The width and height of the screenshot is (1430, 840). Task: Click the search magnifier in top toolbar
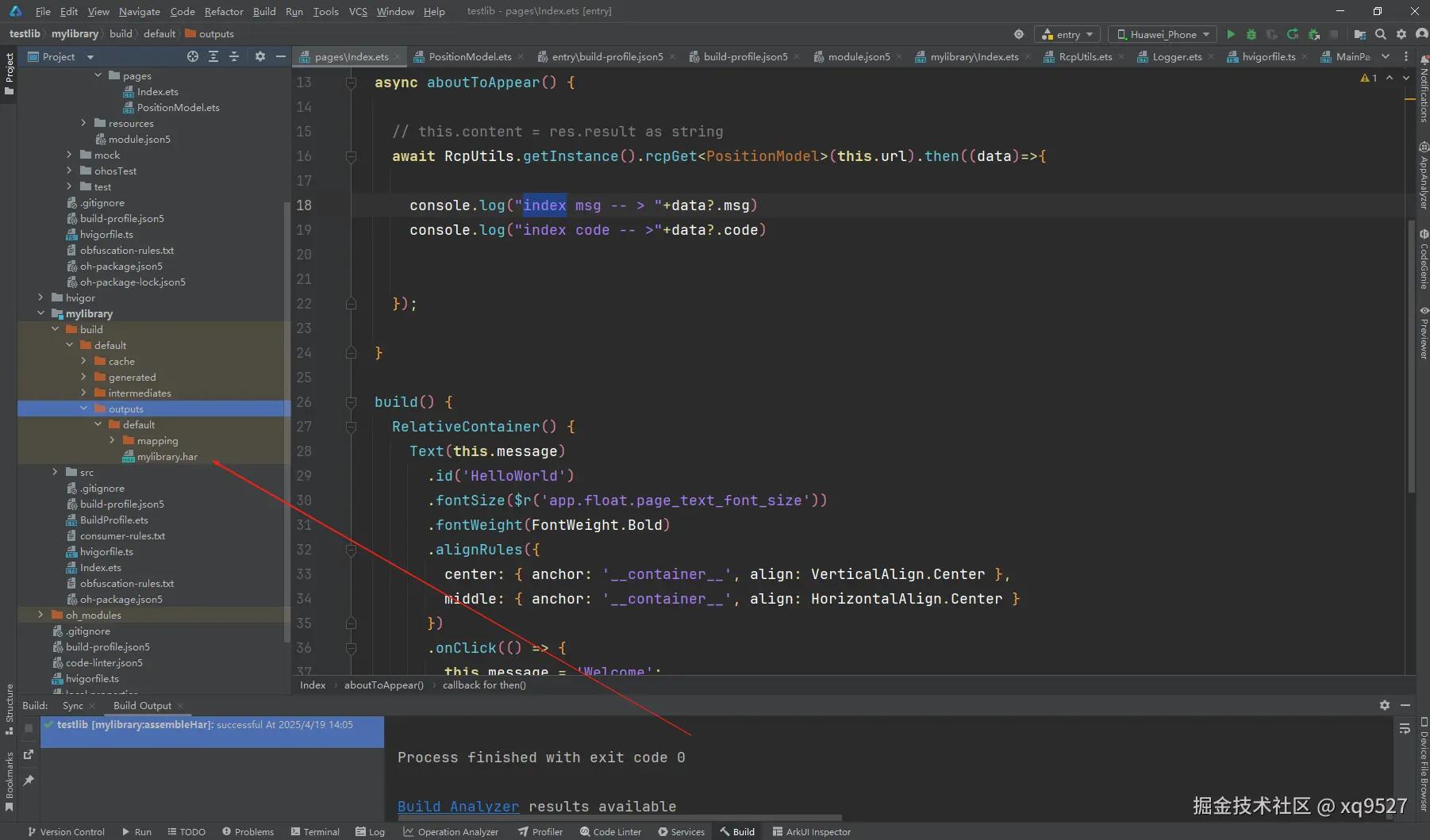1381,34
